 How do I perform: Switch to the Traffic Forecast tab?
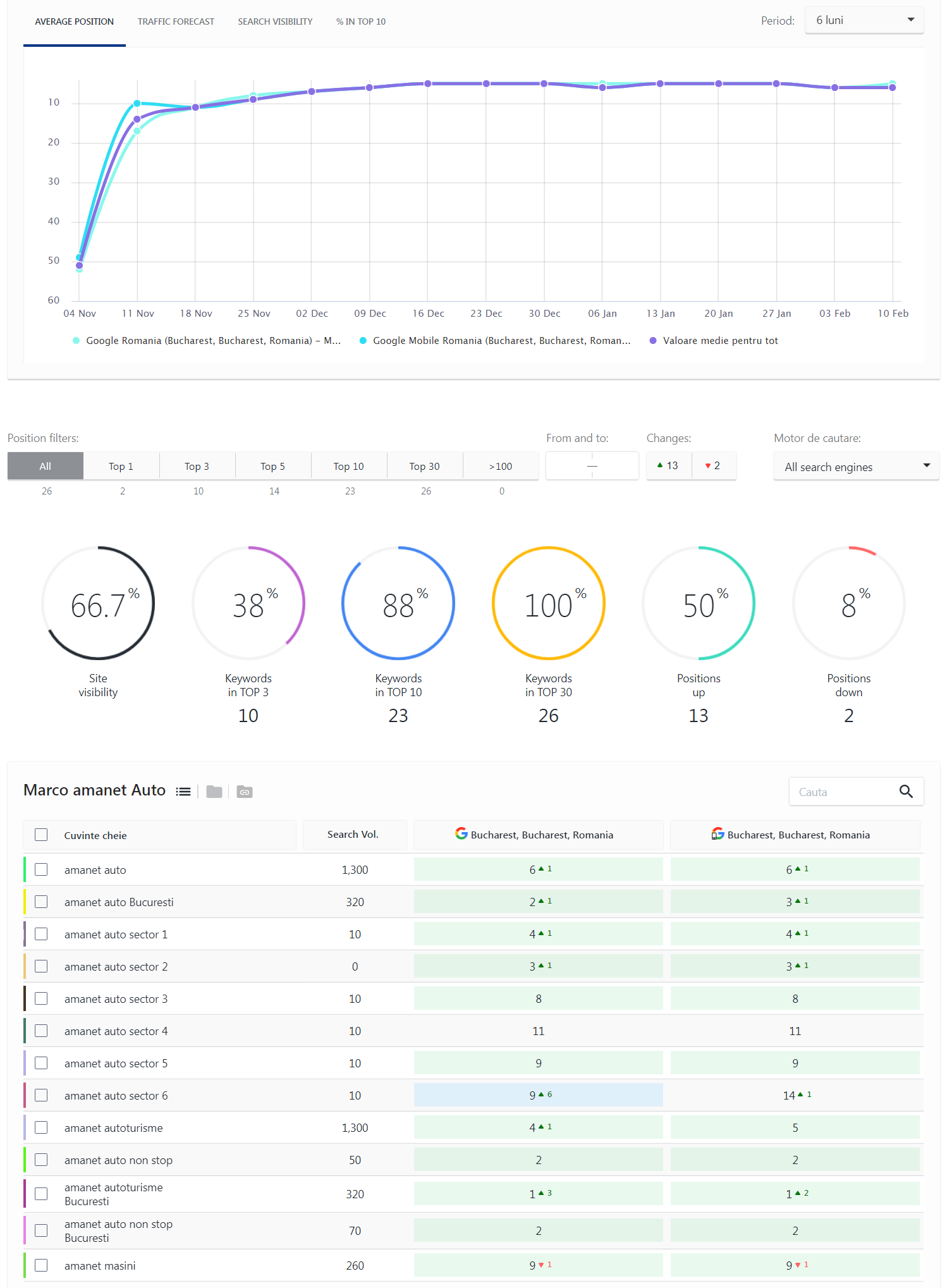(176, 21)
